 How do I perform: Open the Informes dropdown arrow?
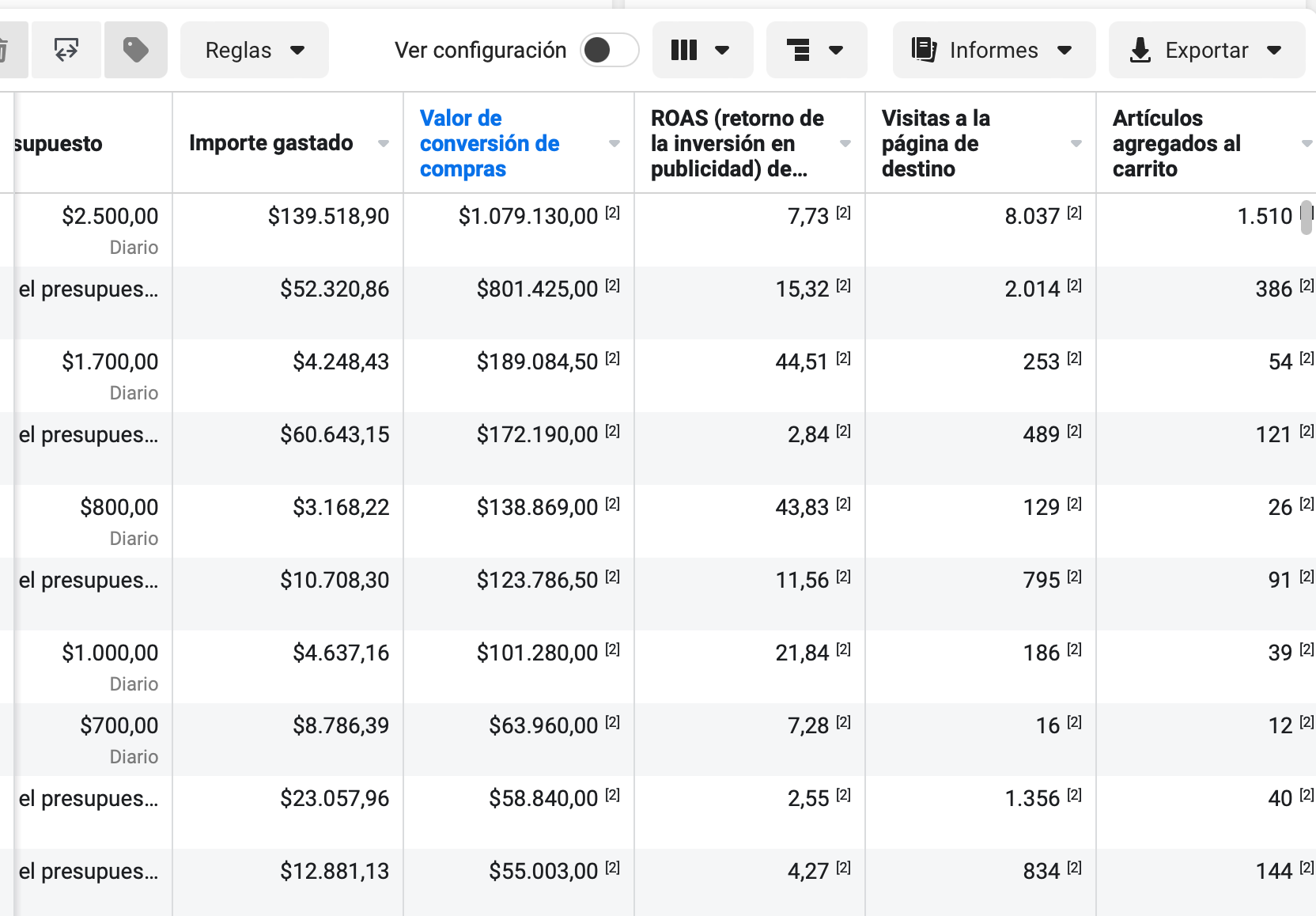click(1066, 50)
